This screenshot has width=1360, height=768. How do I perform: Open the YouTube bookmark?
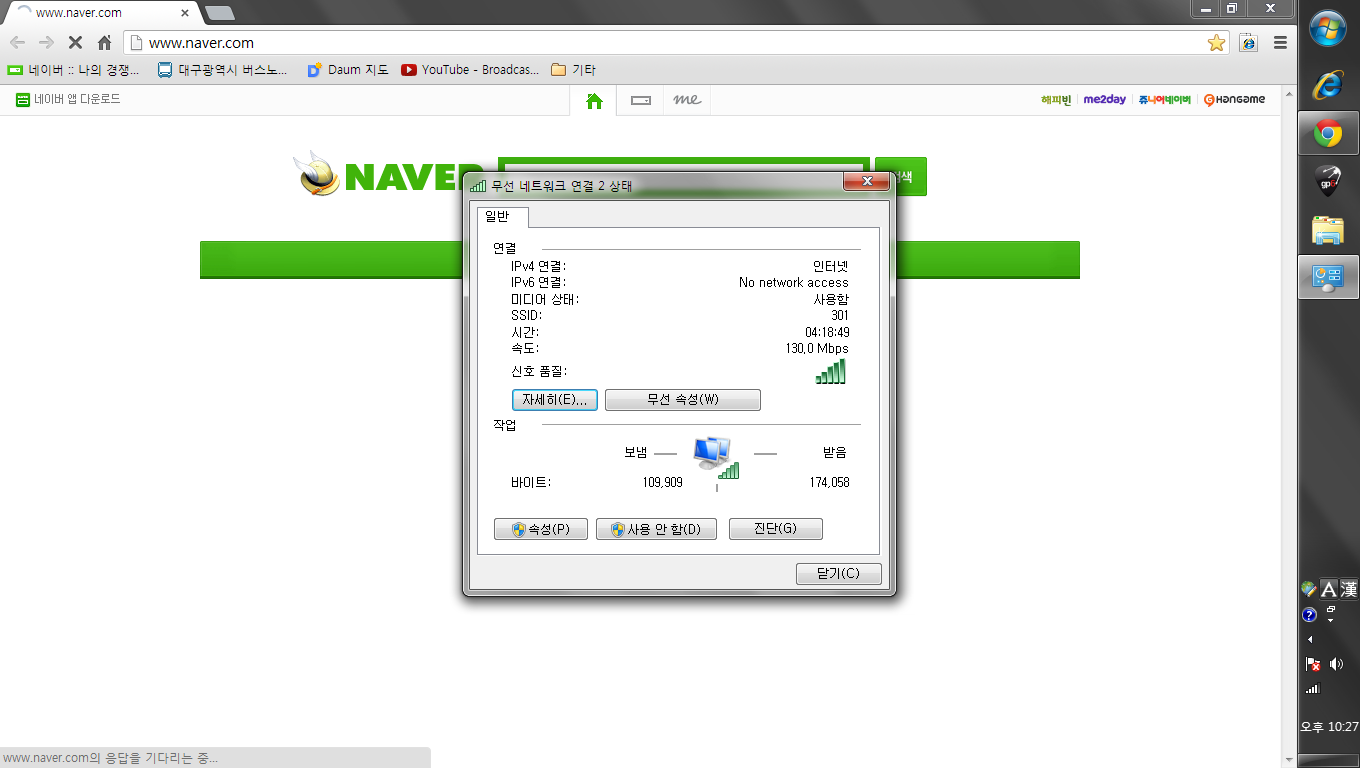tap(470, 70)
